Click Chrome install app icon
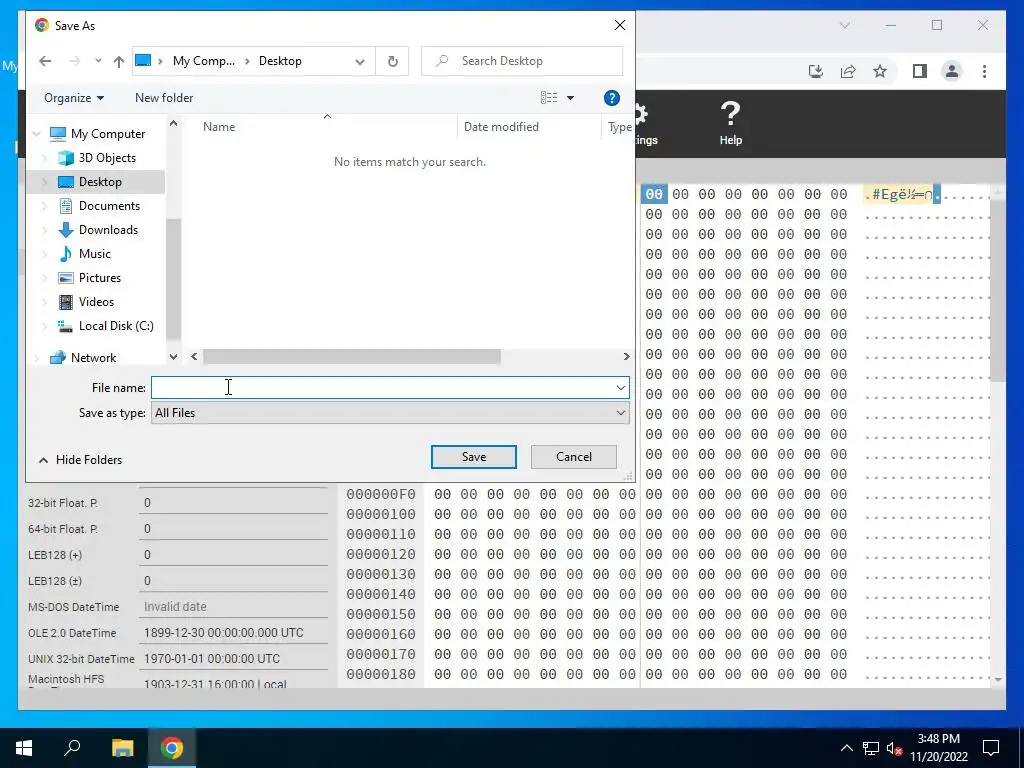 pos(816,71)
